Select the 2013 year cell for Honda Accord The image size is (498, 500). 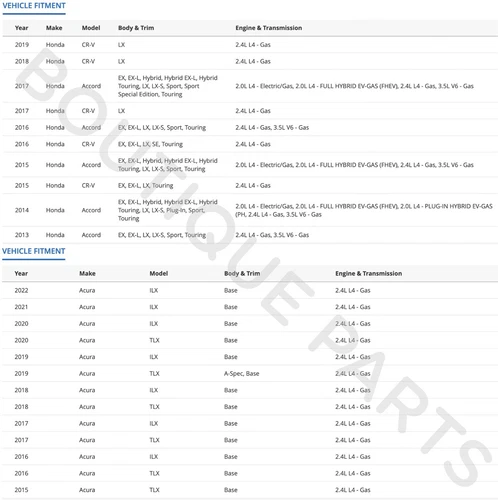point(22,235)
